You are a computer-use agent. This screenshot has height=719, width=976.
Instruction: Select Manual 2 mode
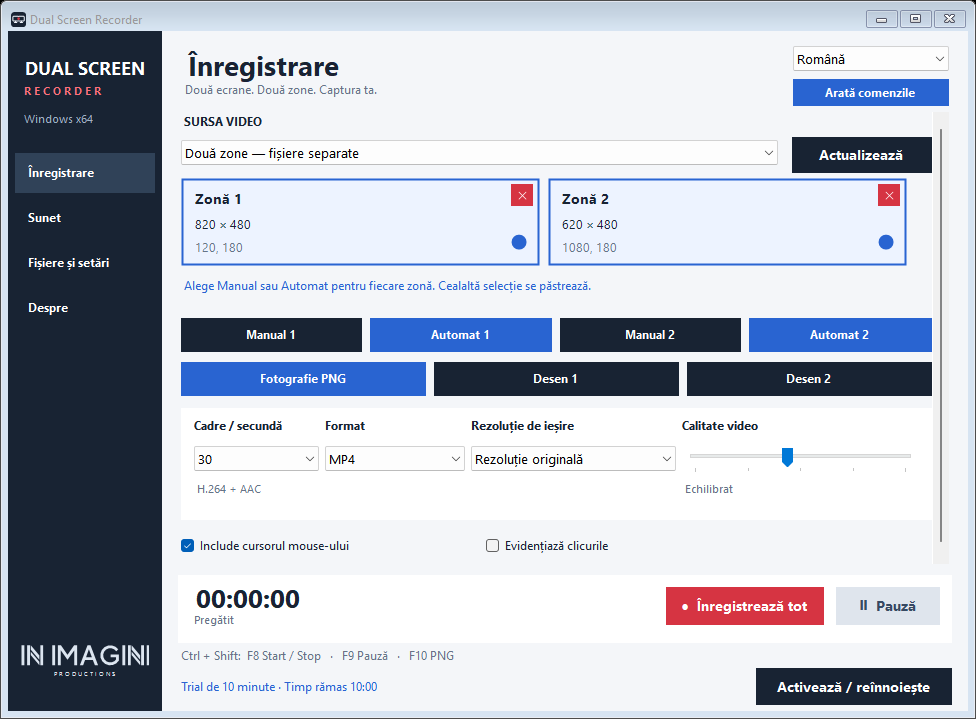point(650,335)
